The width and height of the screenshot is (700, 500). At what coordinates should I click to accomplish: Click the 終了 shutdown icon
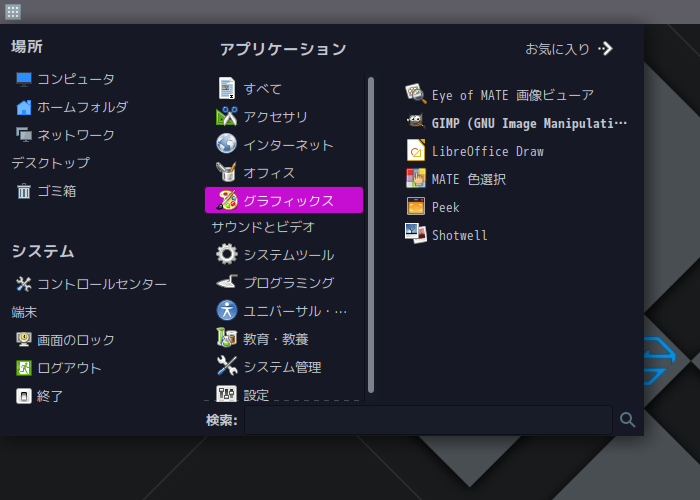(24, 396)
